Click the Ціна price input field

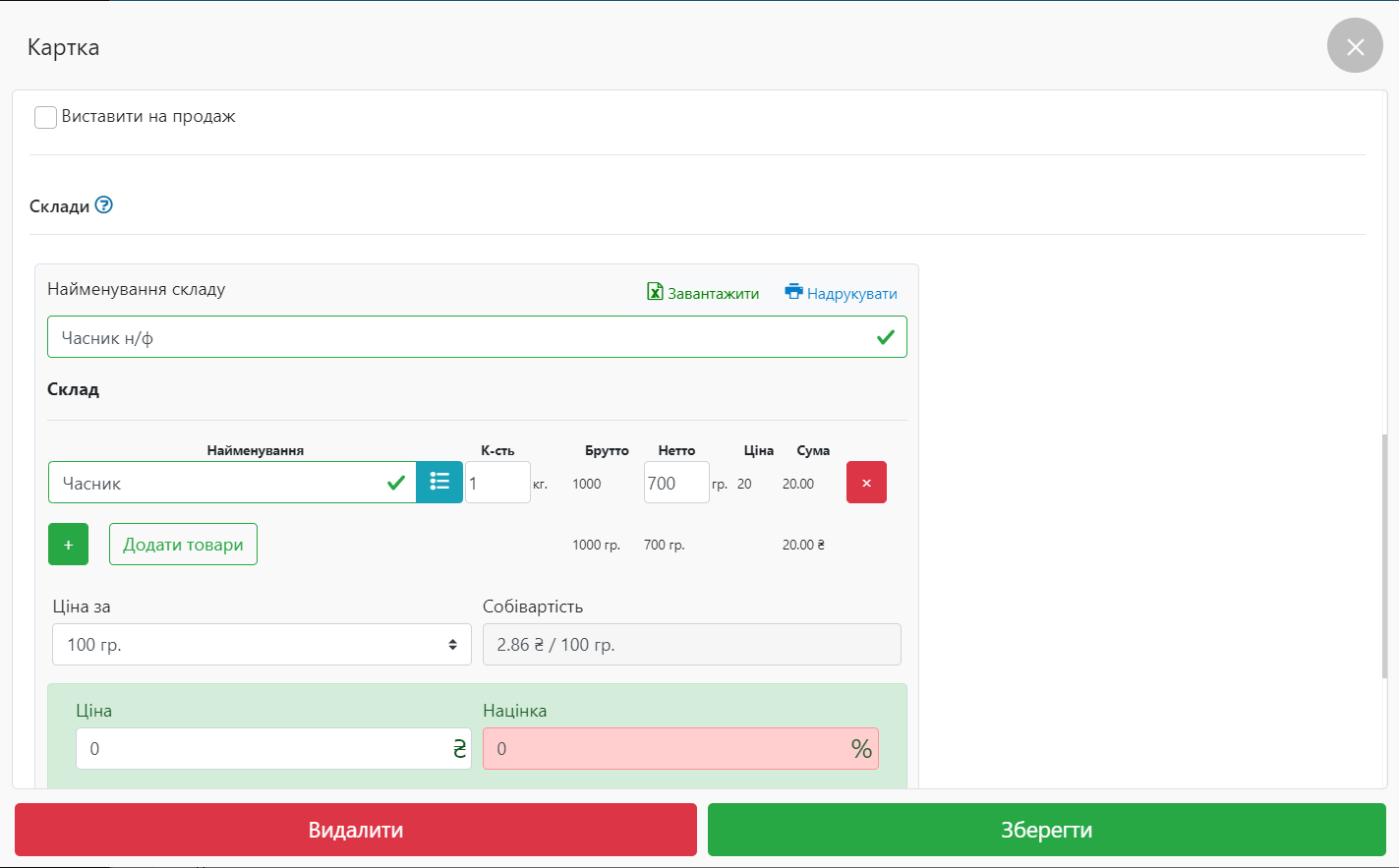(262, 749)
